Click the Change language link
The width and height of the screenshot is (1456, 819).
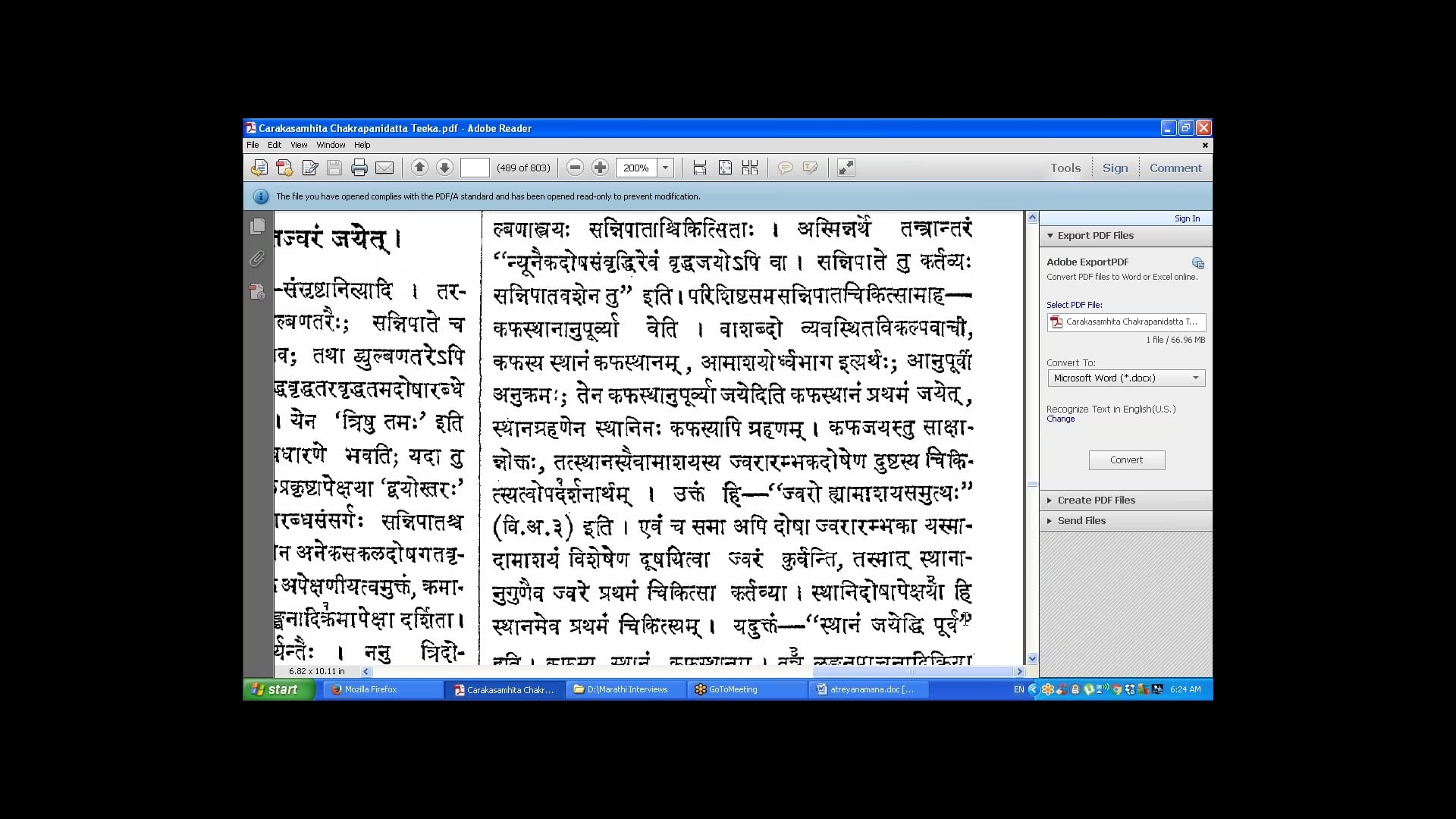click(x=1060, y=419)
